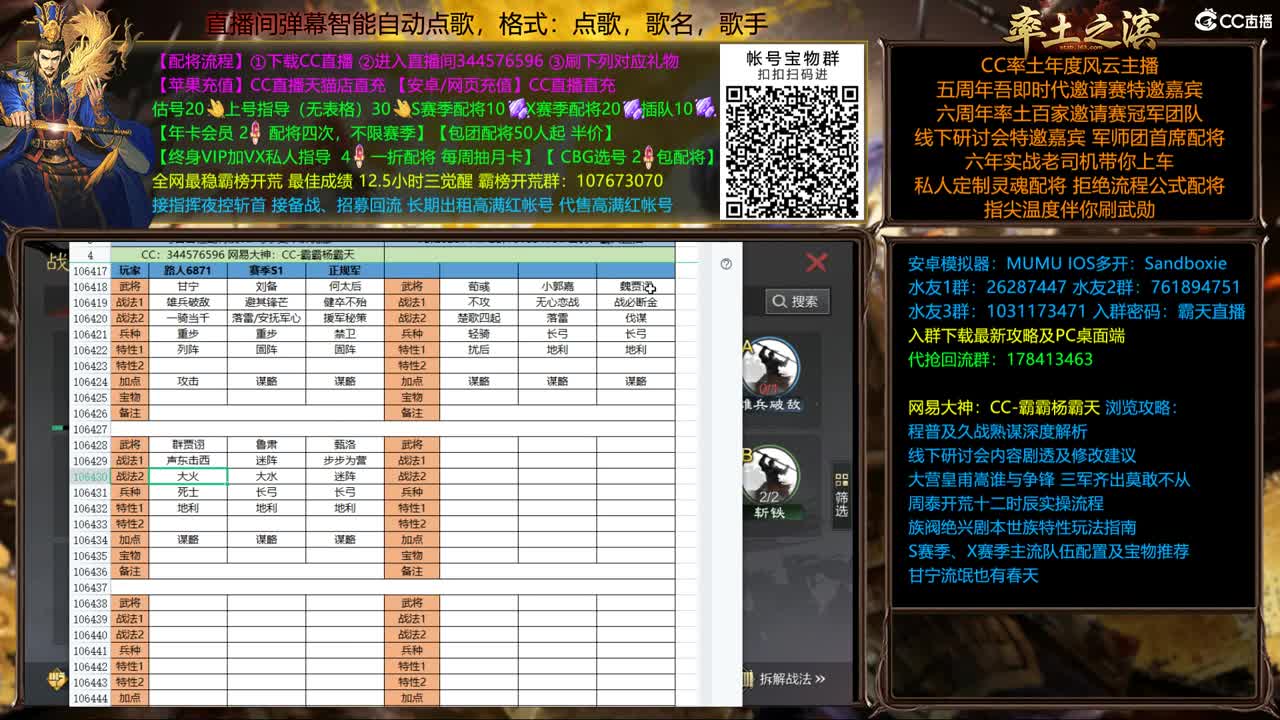Image resolution: width=1280 pixels, height=720 pixels.
Task: Select the 甄洛 cell
Action: point(345,445)
